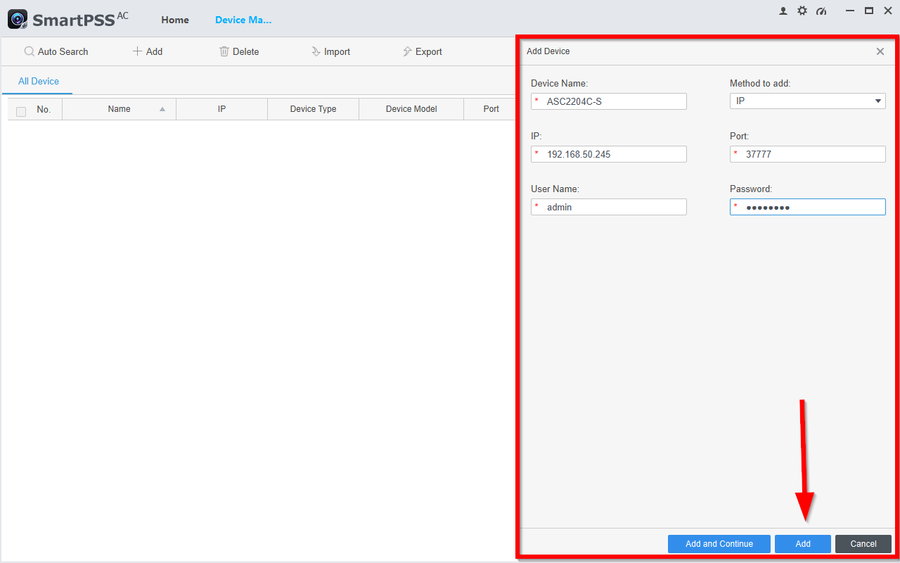Click the Delete trash toolbar button
Screen dimensions: 900x563
coord(239,52)
